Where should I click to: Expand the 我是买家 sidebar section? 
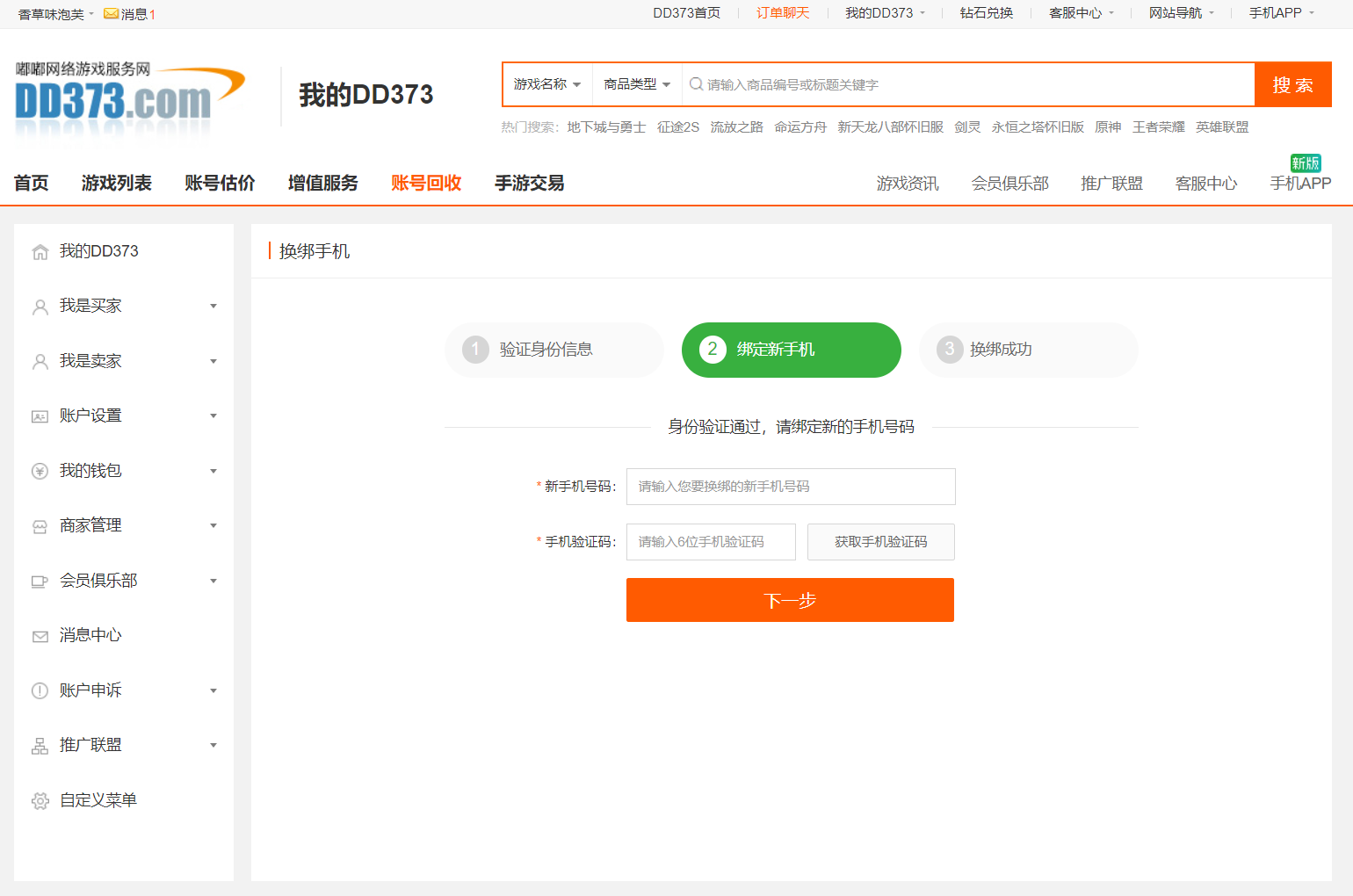[x=213, y=307]
